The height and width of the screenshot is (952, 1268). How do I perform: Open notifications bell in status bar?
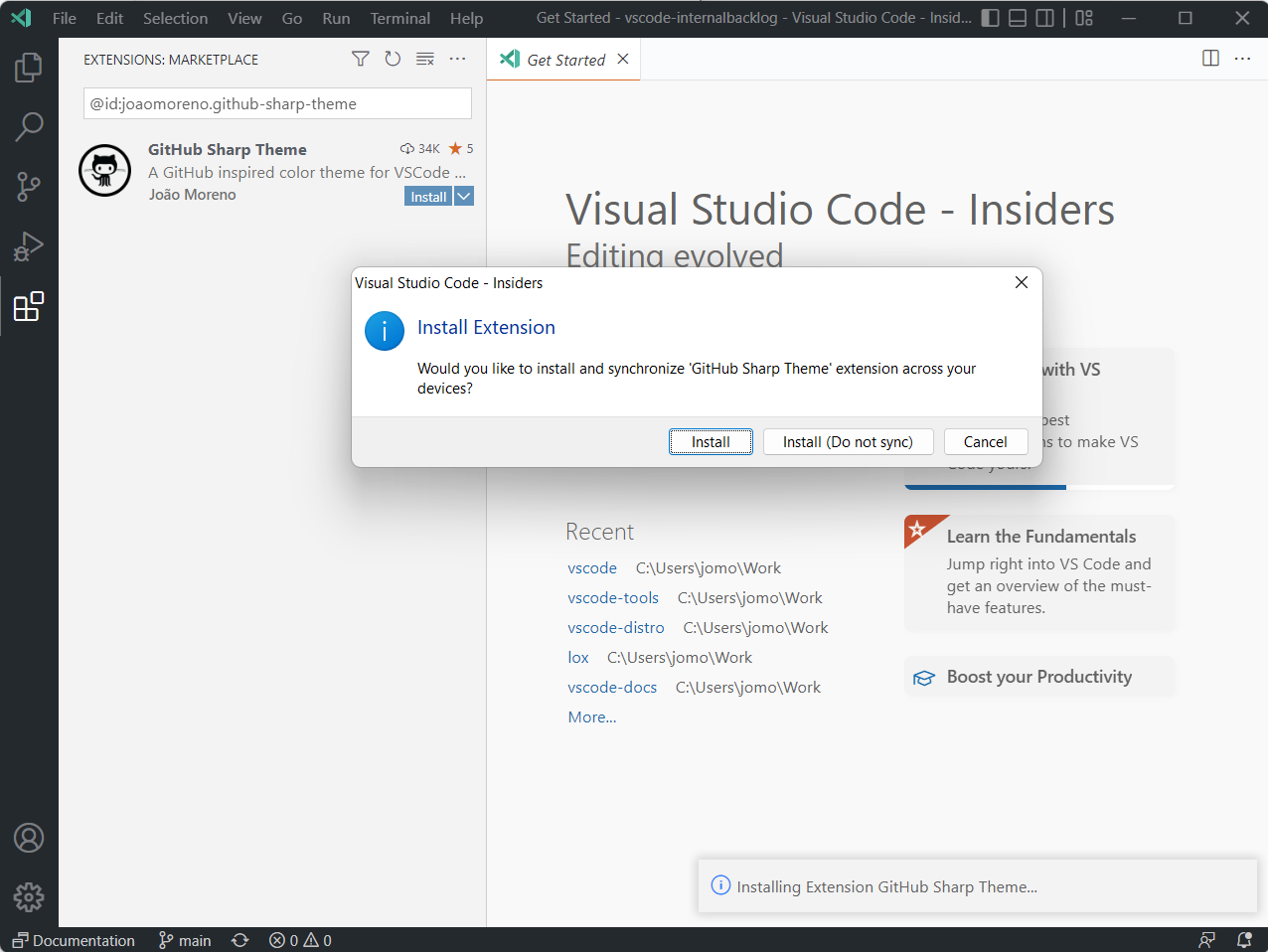pos(1244,940)
